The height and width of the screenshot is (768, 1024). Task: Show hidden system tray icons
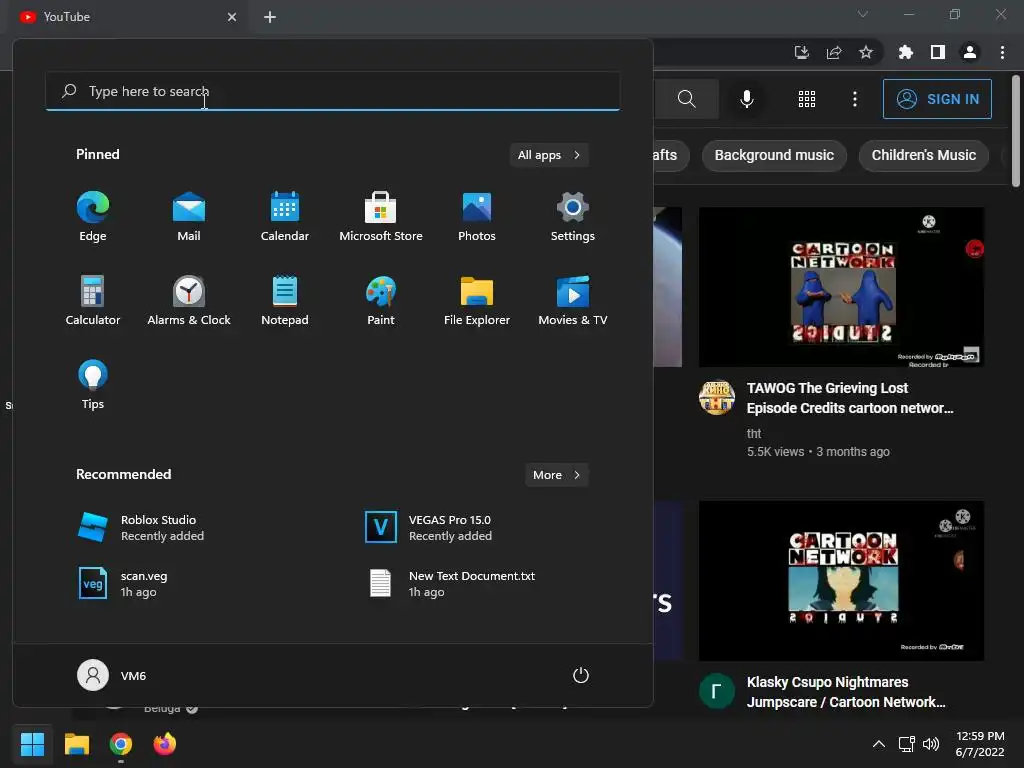879,744
